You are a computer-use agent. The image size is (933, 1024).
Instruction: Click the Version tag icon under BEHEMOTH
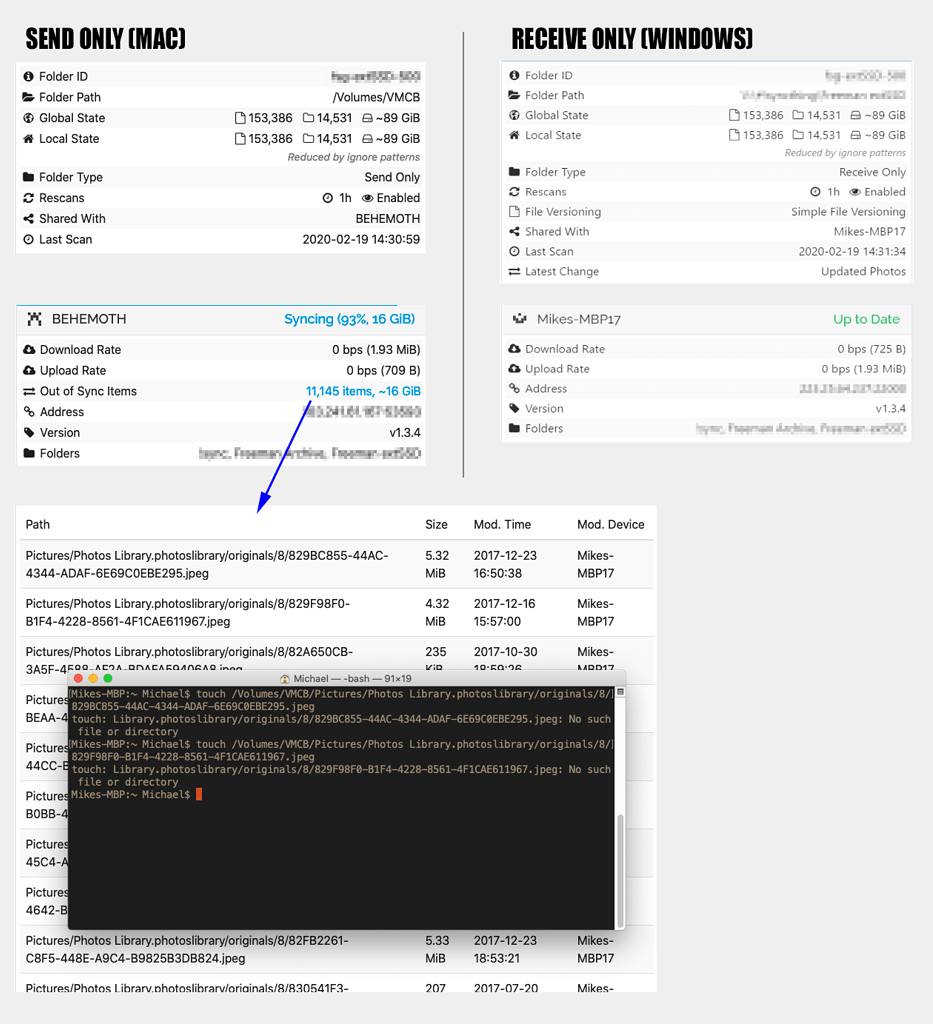click(x=29, y=433)
